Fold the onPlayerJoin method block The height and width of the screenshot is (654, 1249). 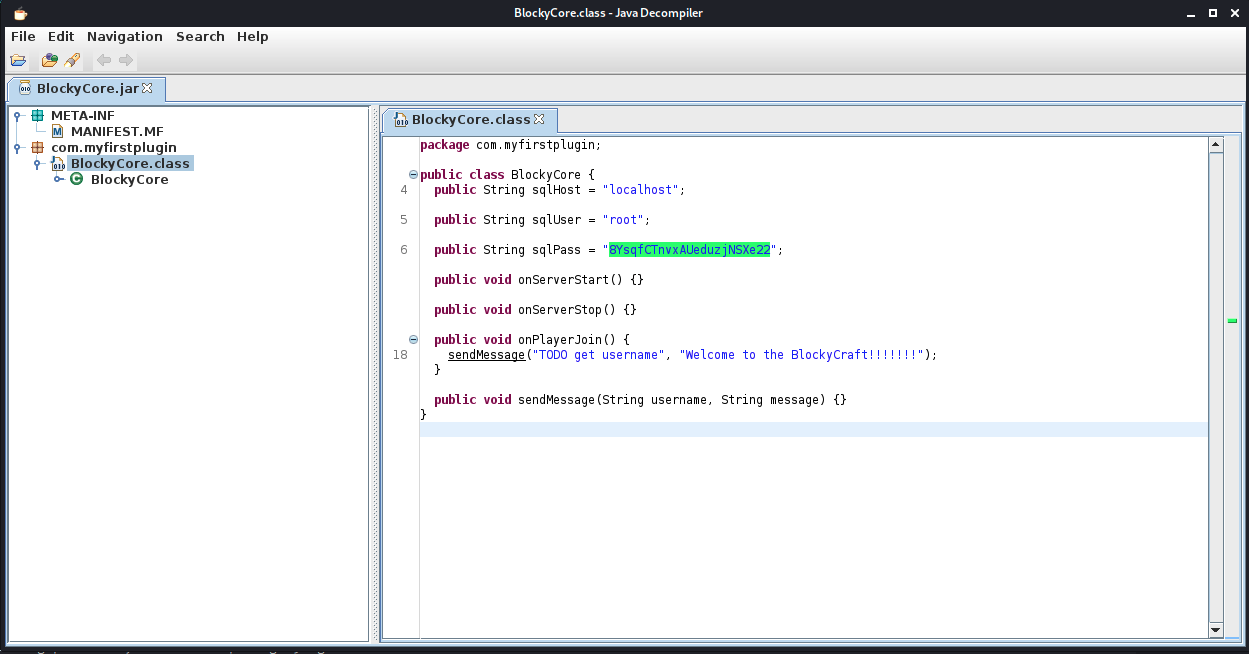click(413, 340)
